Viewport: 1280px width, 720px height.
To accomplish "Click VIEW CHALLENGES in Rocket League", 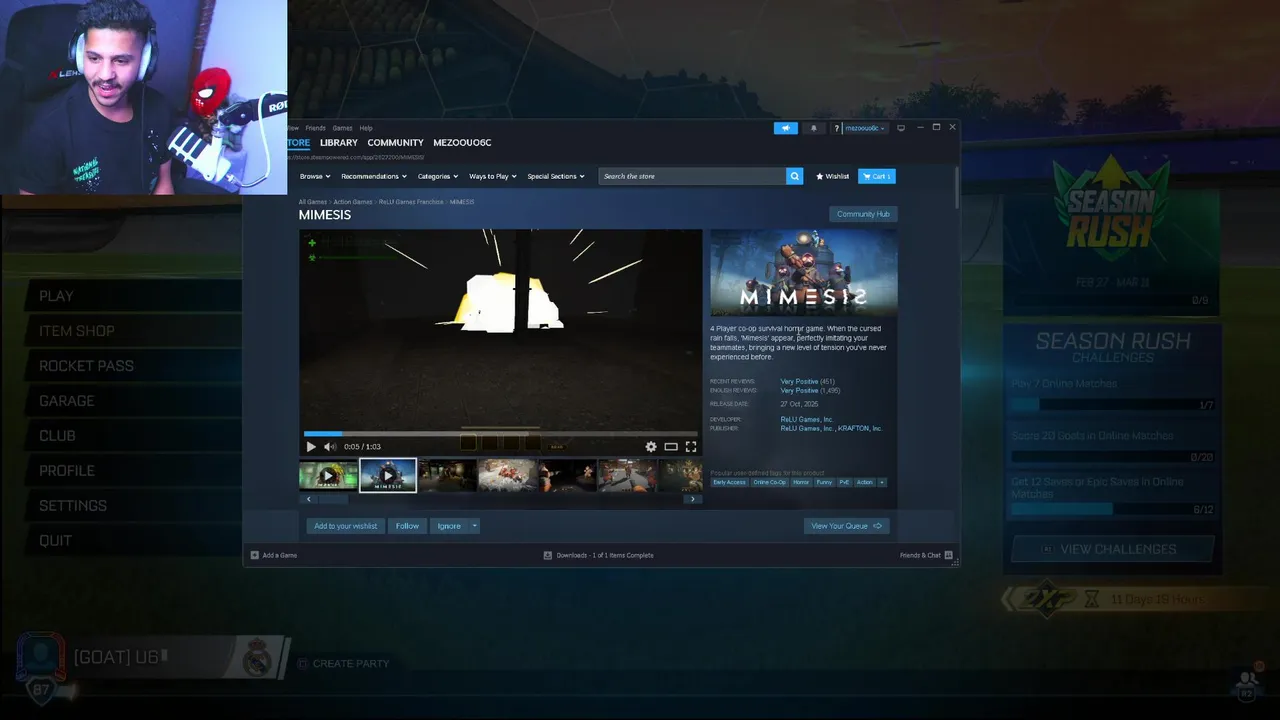I will click(1113, 549).
